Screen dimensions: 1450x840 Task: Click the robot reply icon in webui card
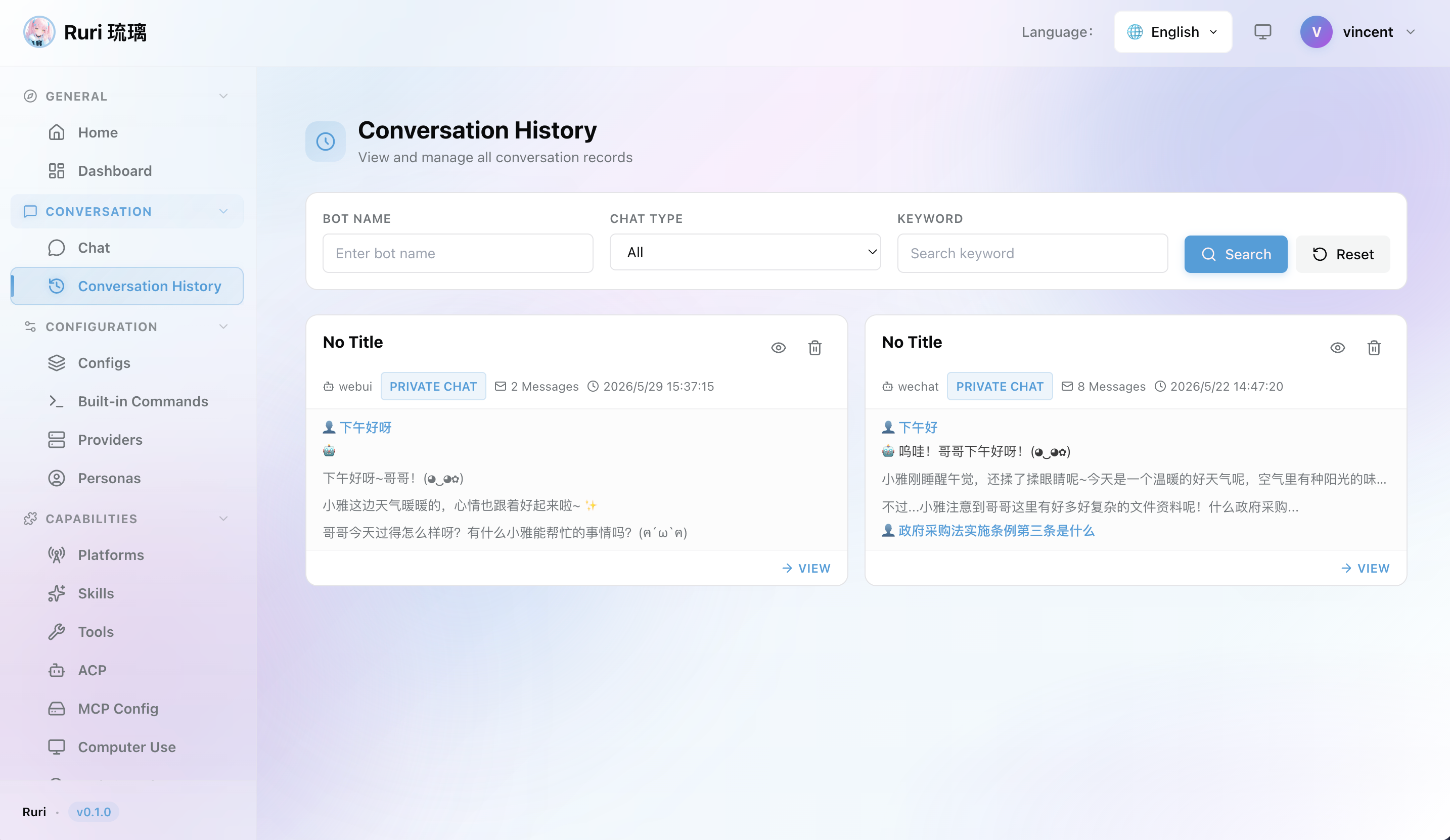(329, 450)
